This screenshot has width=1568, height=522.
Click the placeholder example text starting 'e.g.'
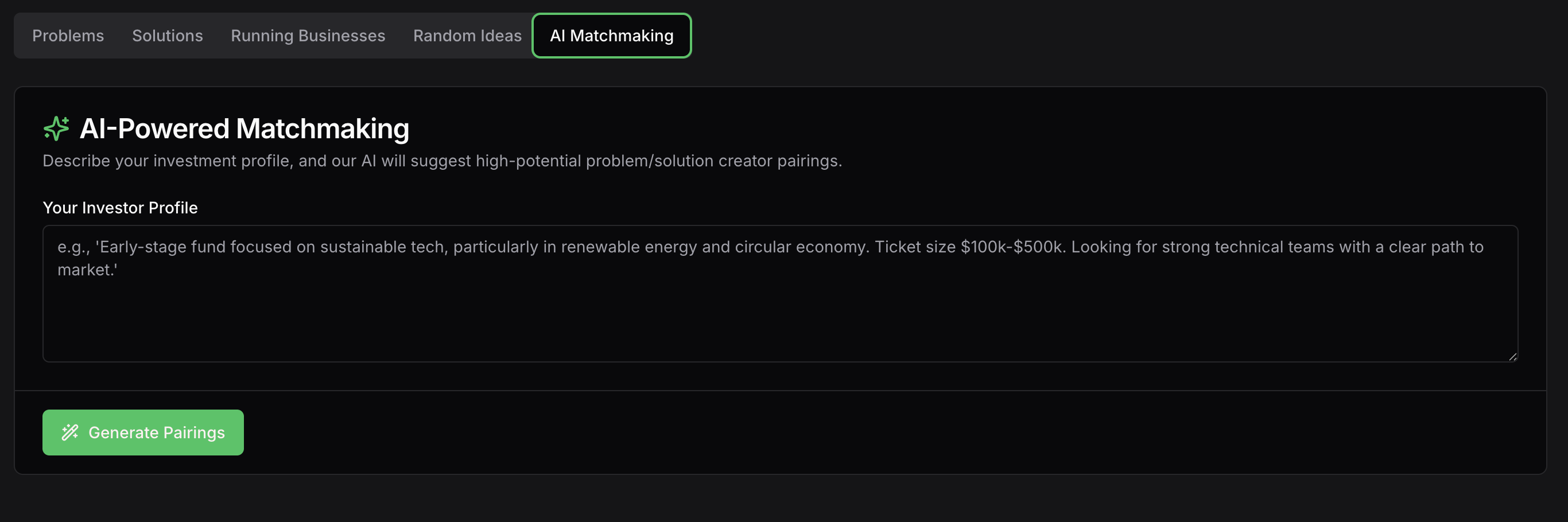click(770, 258)
